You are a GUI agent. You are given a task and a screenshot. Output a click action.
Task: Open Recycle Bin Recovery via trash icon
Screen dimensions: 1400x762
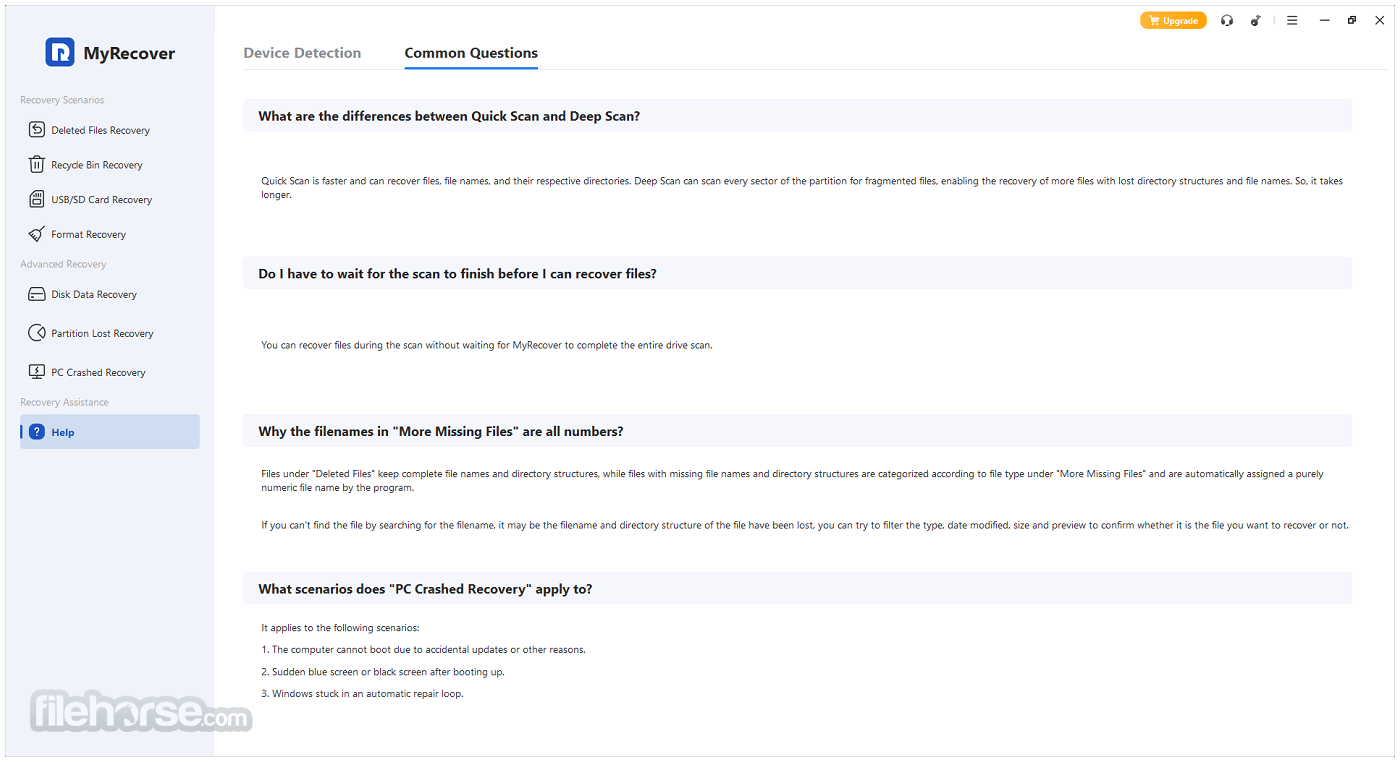pos(36,165)
